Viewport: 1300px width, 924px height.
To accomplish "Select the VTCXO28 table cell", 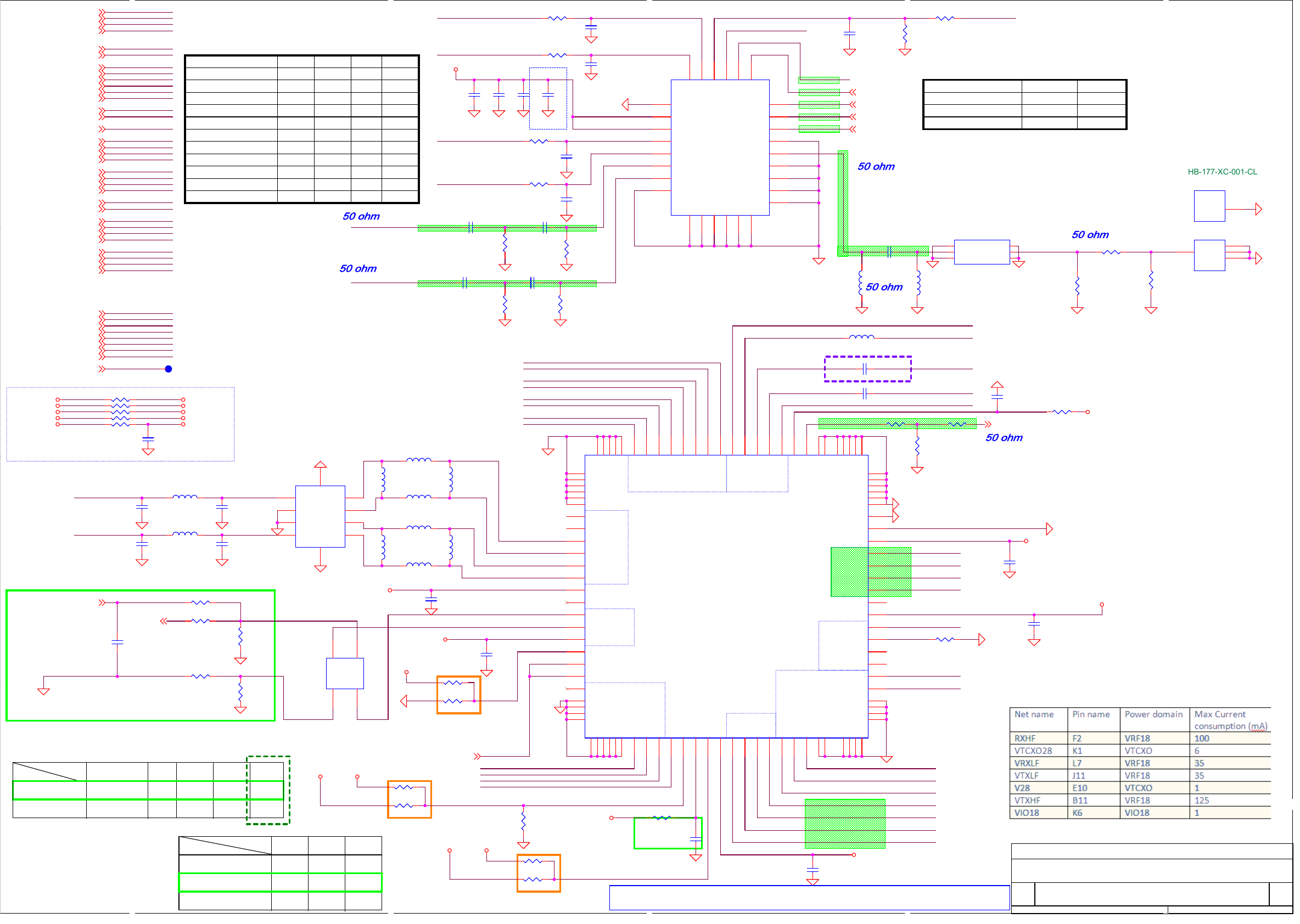I will pyautogui.click(x=1033, y=751).
